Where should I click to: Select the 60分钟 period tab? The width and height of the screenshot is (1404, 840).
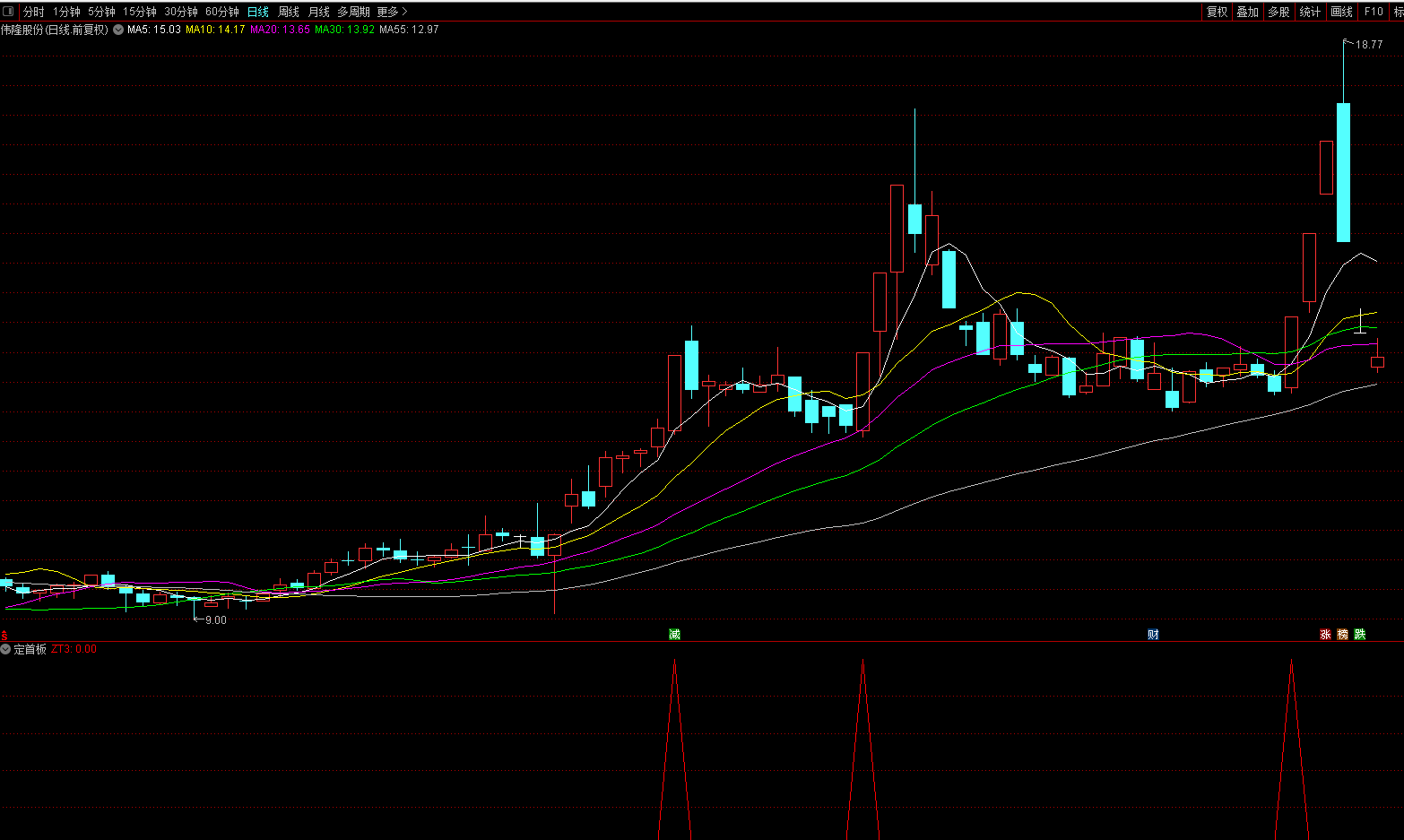222,12
